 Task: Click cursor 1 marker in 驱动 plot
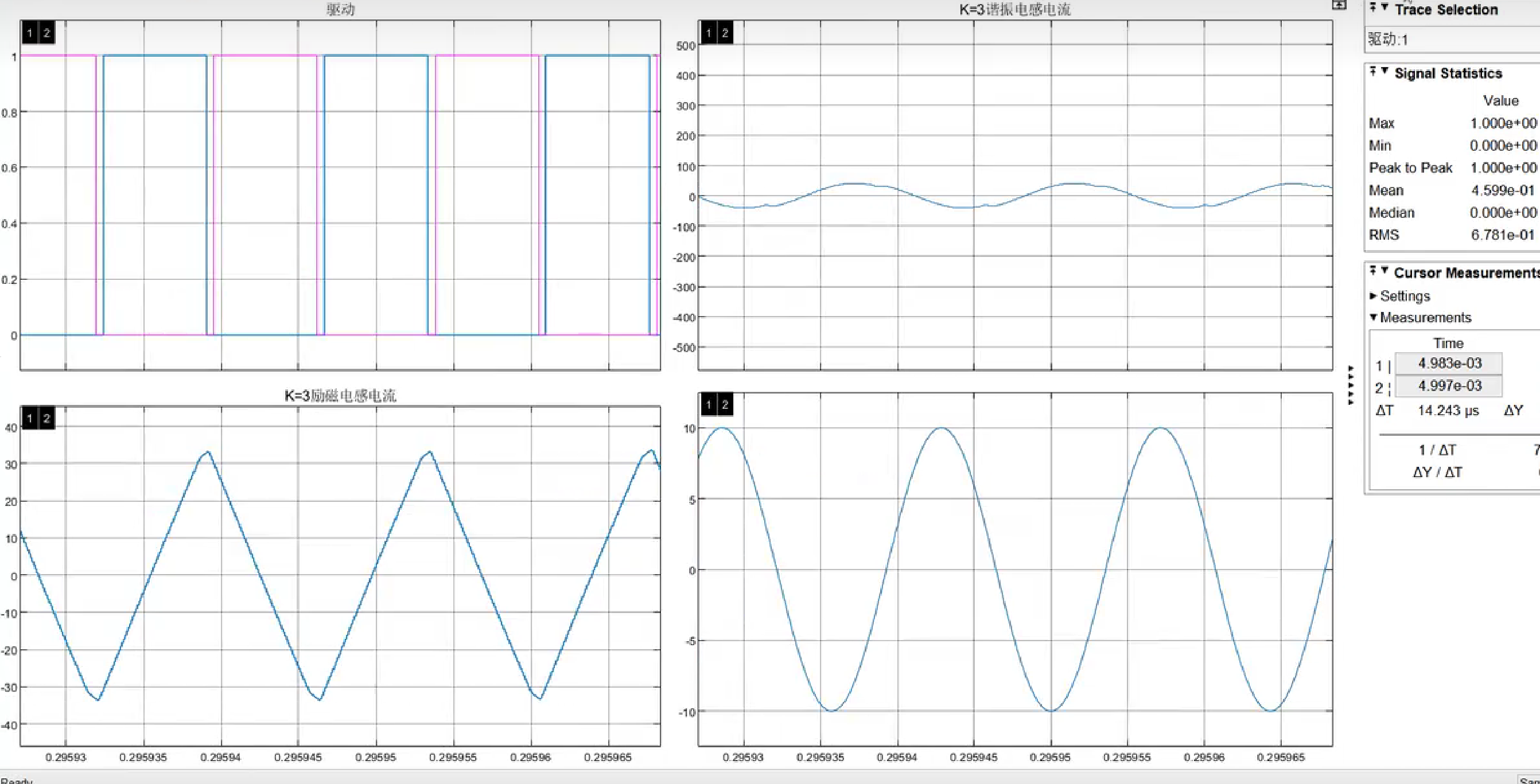coord(30,33)
